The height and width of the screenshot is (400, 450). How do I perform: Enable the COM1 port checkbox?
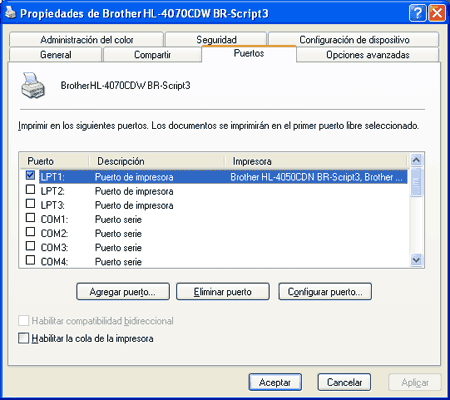[x=30, y=218]
